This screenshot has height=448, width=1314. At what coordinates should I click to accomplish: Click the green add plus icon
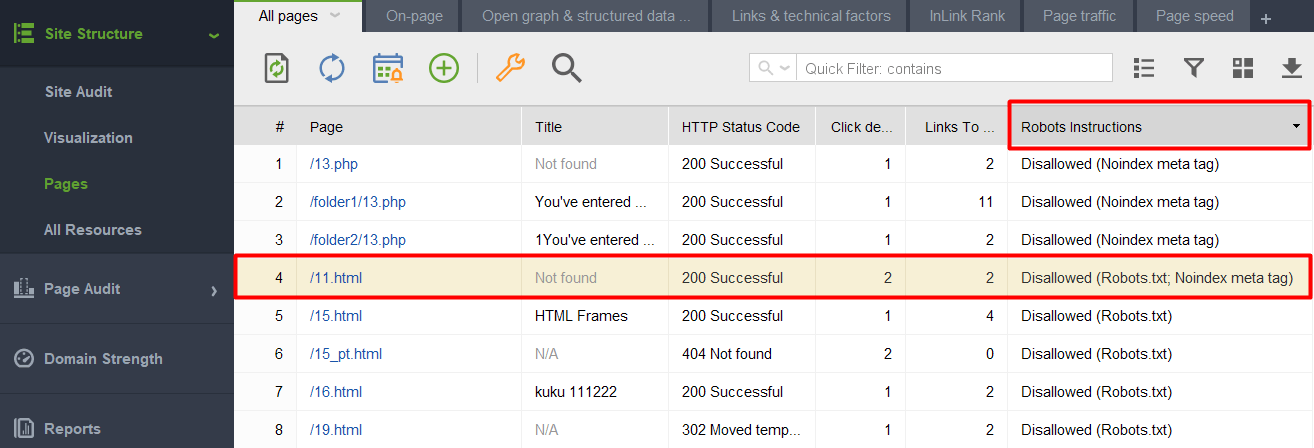(x=444, y=68)
